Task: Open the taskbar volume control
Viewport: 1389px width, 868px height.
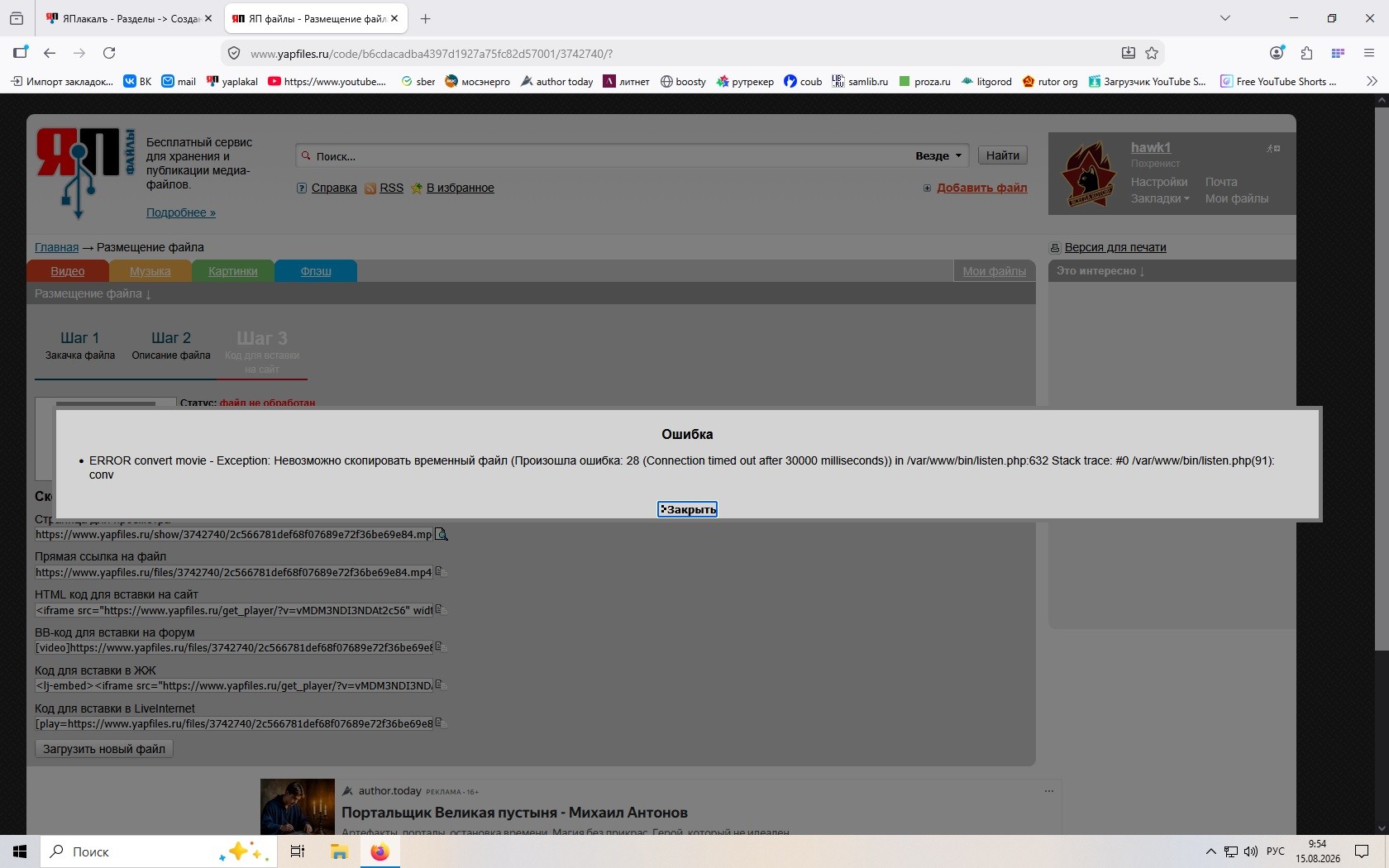Action: point(1250,851)
